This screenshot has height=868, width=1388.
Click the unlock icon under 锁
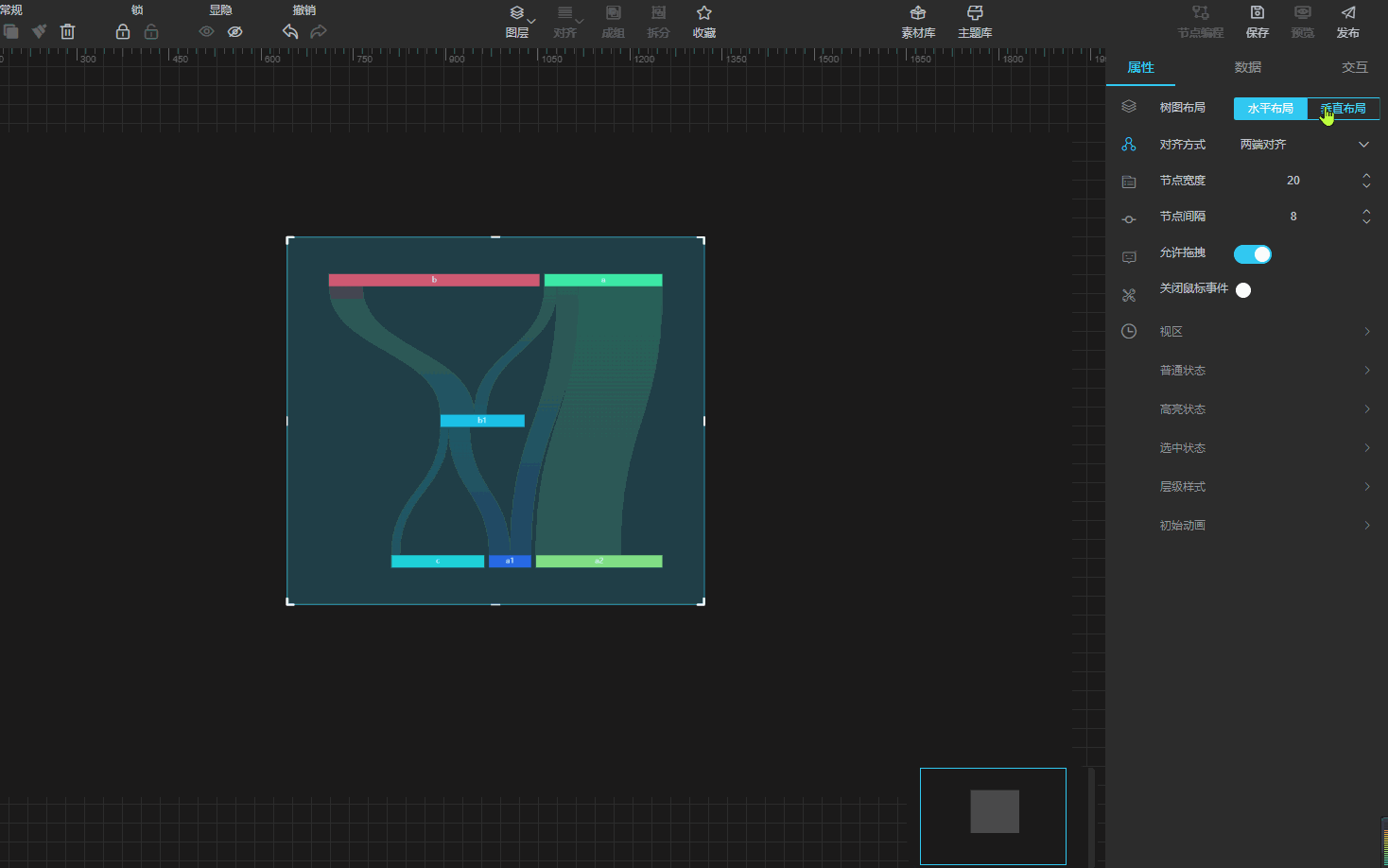(x=151, y=31)
